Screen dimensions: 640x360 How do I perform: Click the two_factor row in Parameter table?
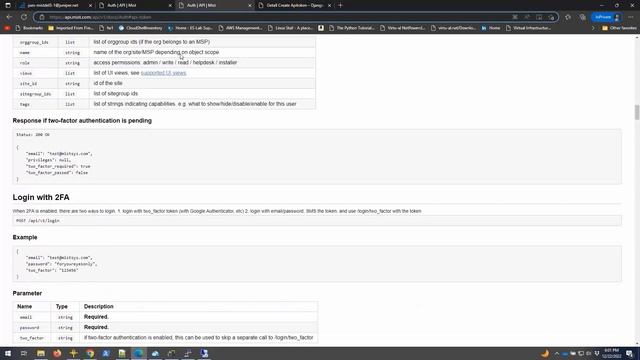[x=165, y=338]
